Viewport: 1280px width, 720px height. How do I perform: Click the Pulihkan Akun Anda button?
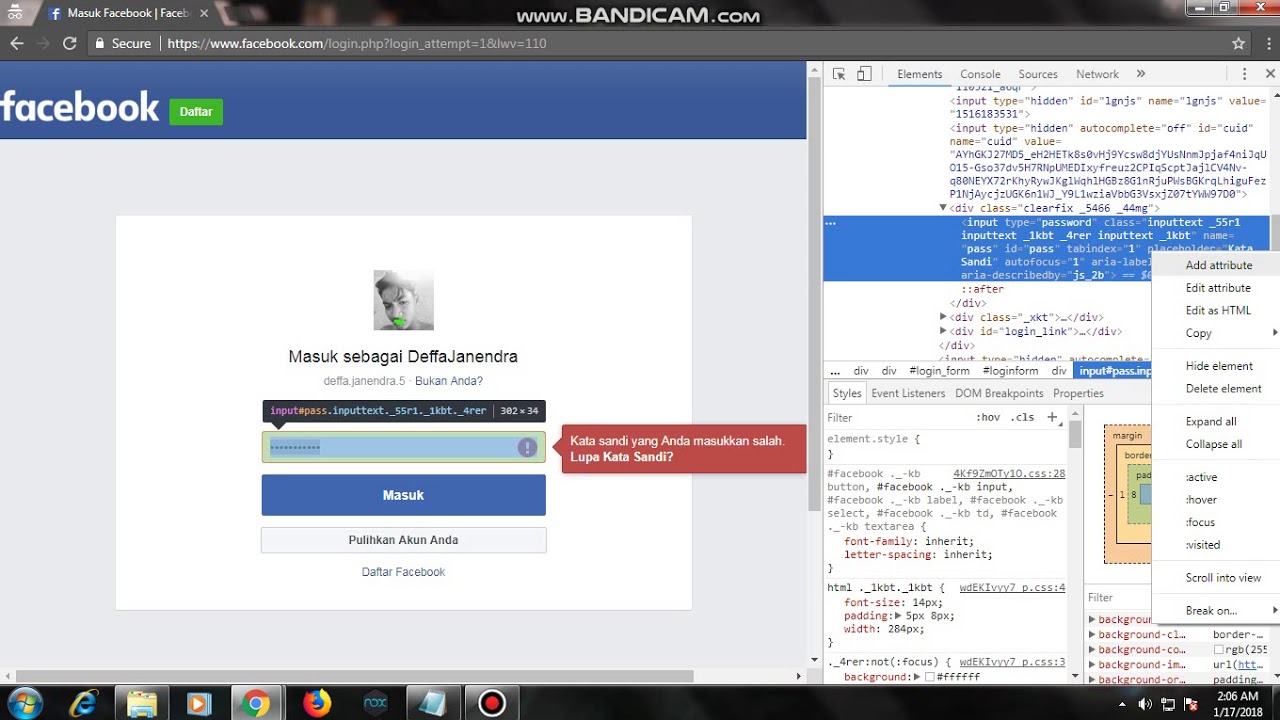(x=403, y=540)
